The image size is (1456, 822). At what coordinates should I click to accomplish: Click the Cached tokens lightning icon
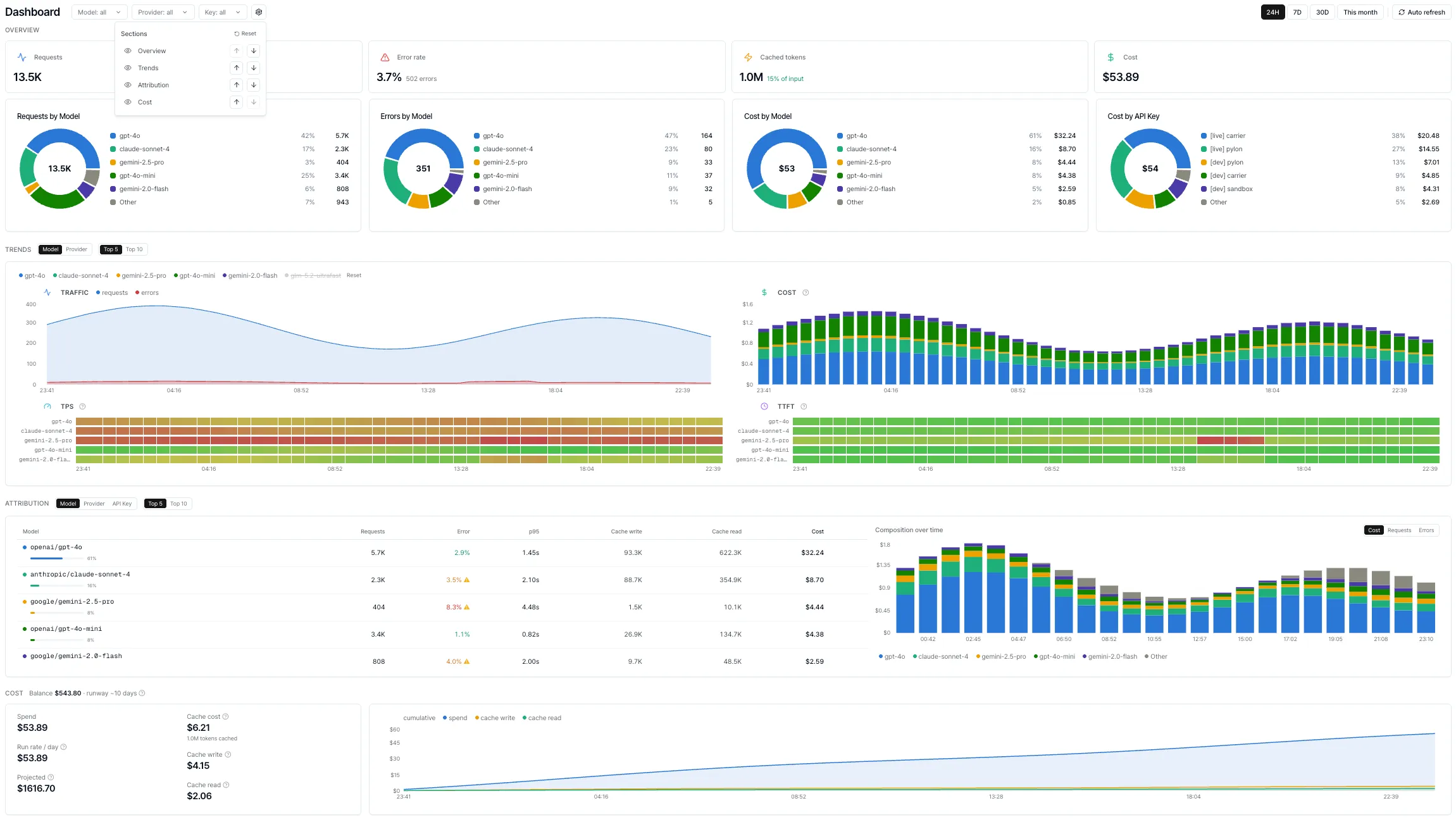748,57
